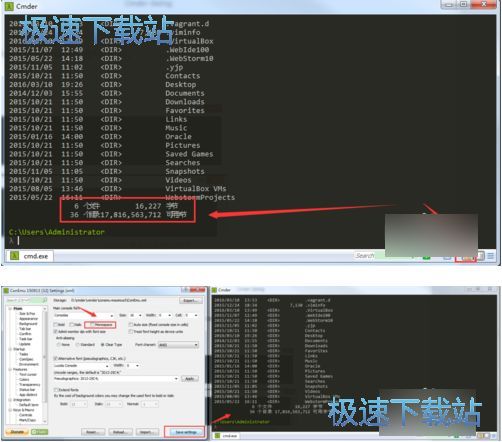This screenshot has height=442, width=502.
Task: Select the cmd.exe tab in top Cmder window
Action: coord(30,256)
